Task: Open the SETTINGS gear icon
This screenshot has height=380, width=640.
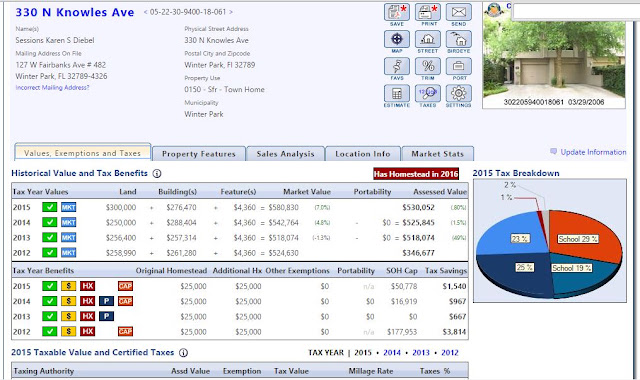Action: point(459,93)
